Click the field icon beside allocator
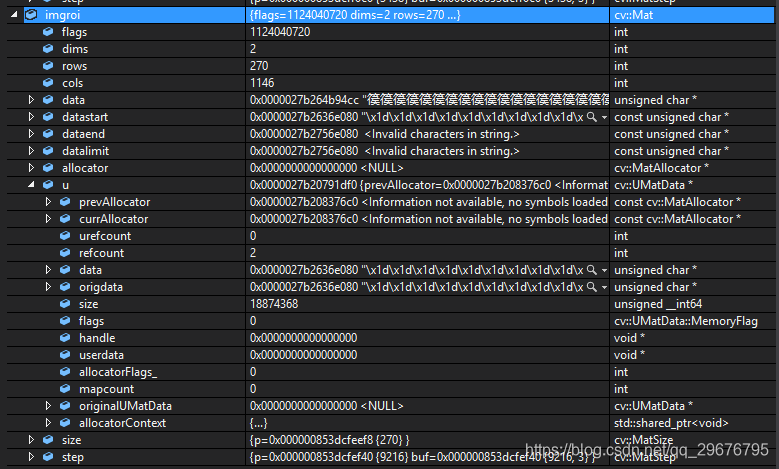Viewport: 779px width, 469px height. [48, 167]
